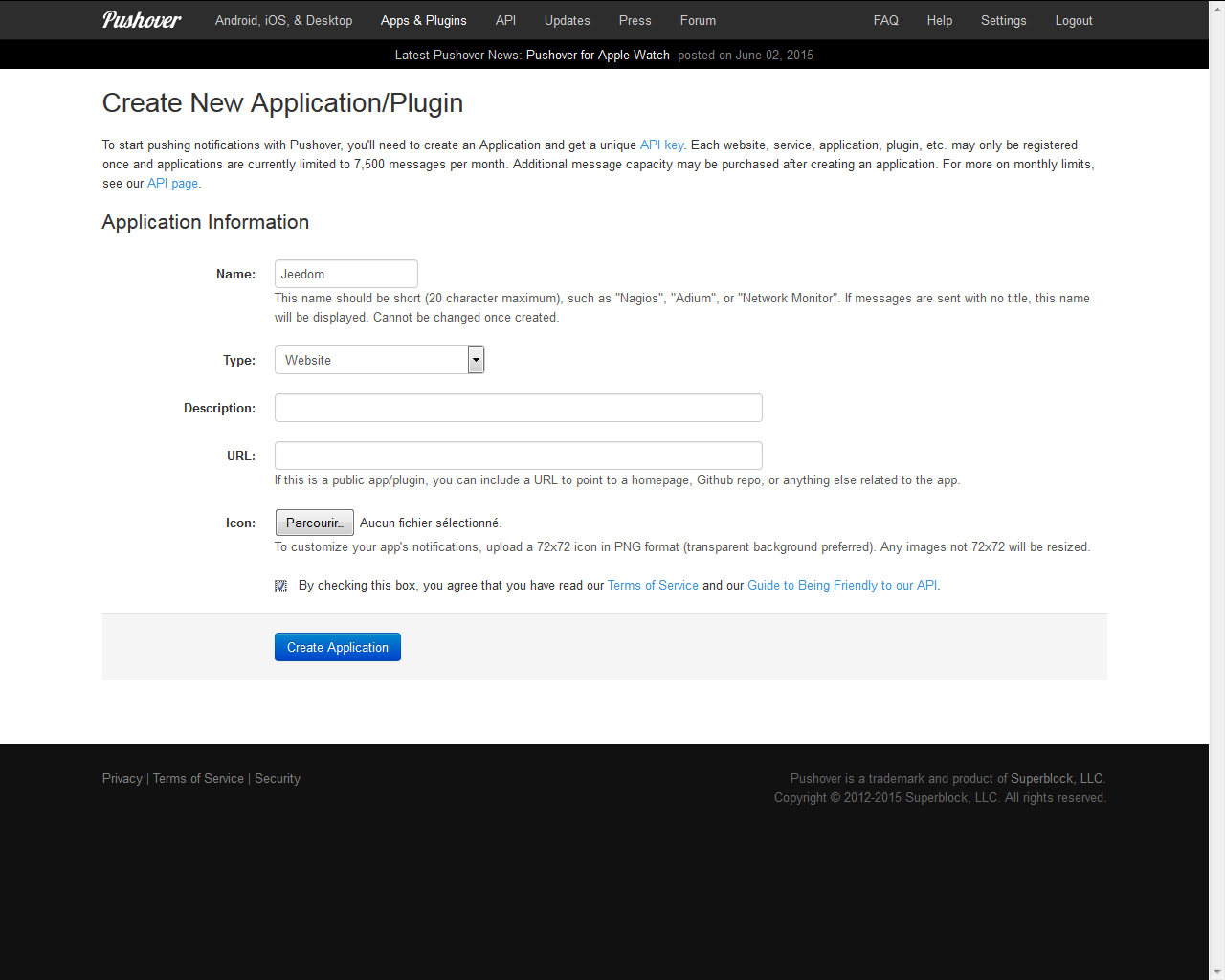This screenshot has width=1225, height=980.
Task: Click 'Aucun fichier sélectionné.' text
Action: click(431, 523)
